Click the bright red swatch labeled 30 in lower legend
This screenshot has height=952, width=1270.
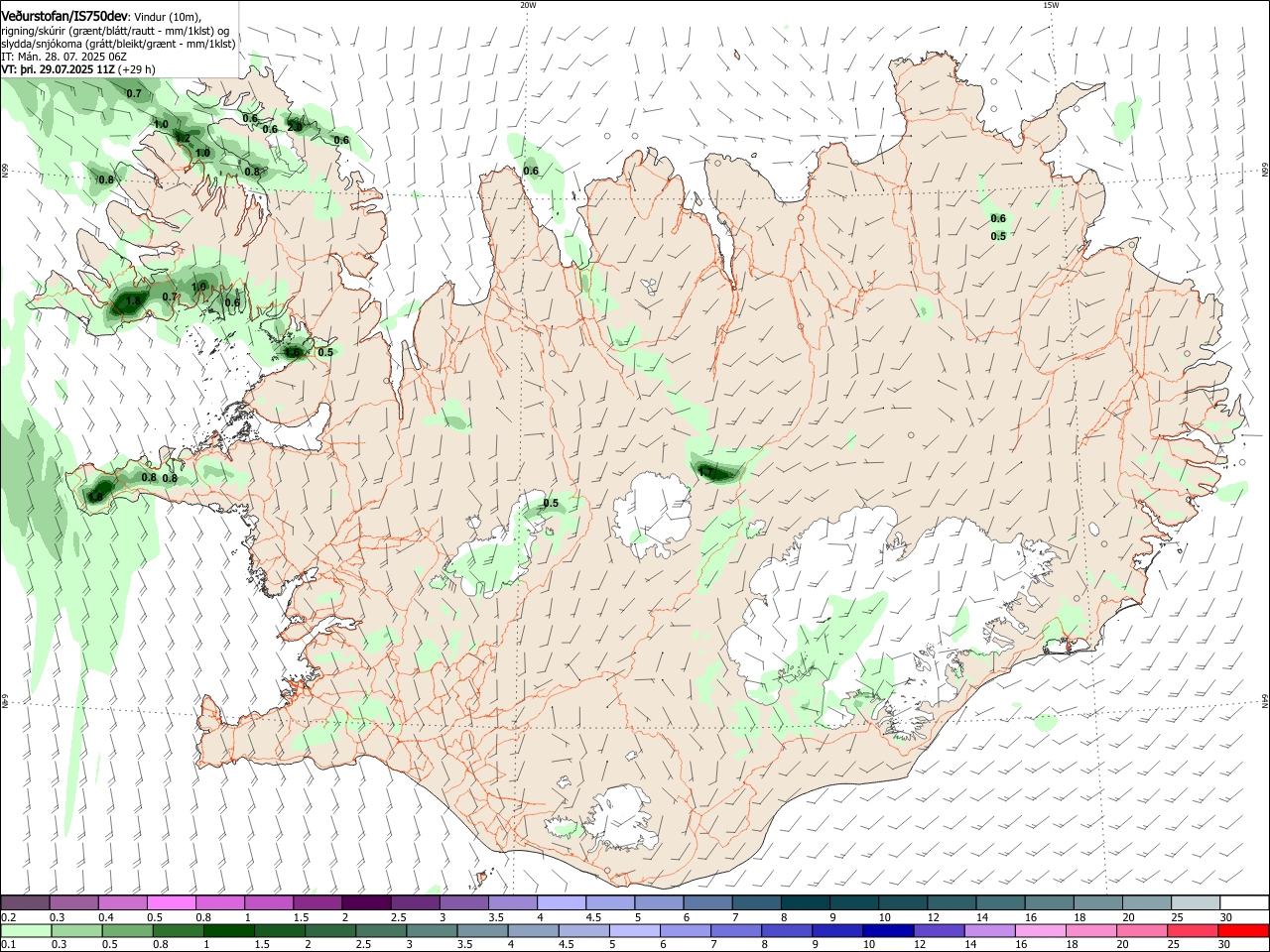1244,930
